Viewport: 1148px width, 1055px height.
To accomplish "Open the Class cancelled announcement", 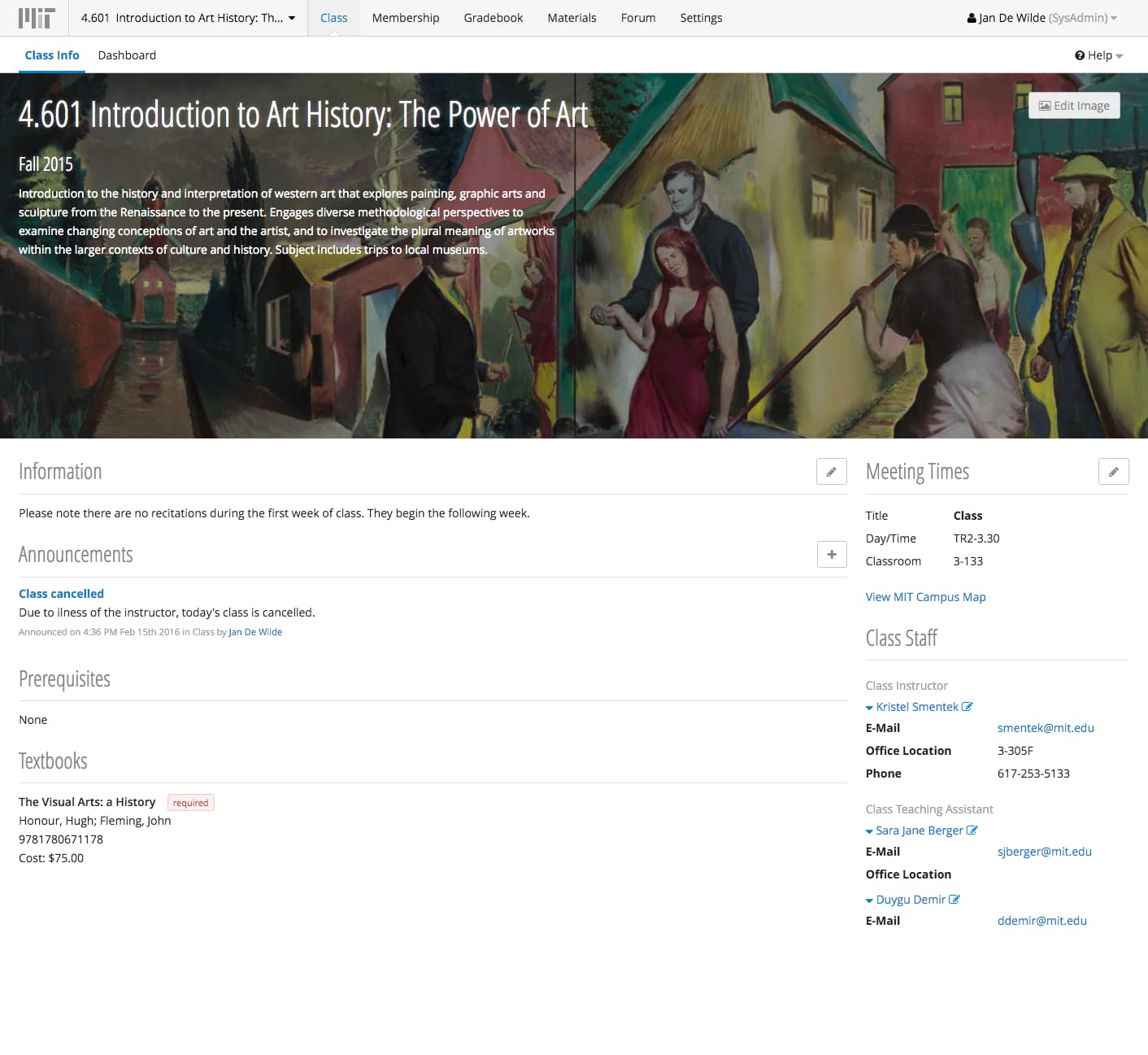I will 61,594.
